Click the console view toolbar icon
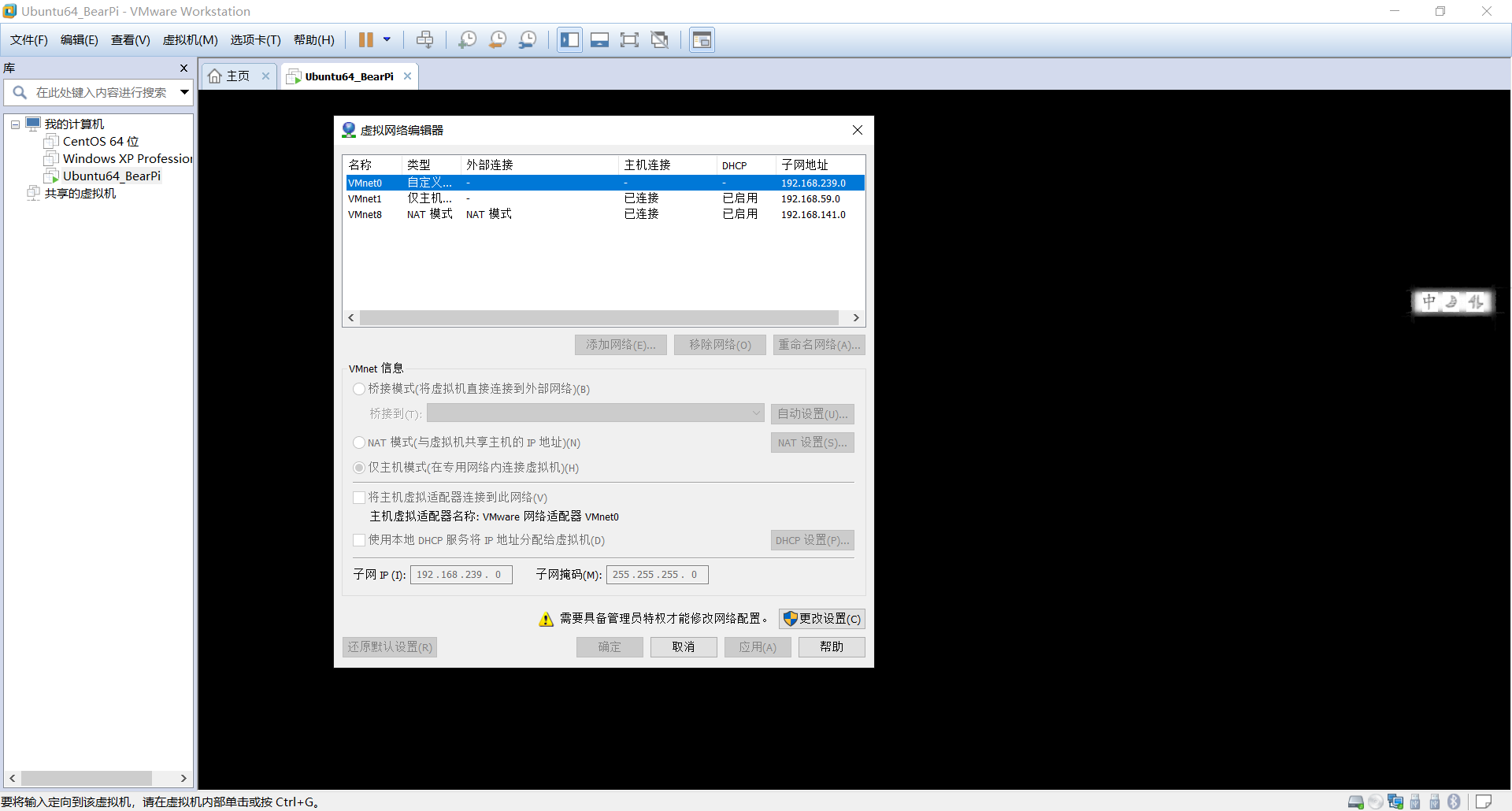Image resolution: width=1512 pixels, height=811 pixels. [702, 40]
